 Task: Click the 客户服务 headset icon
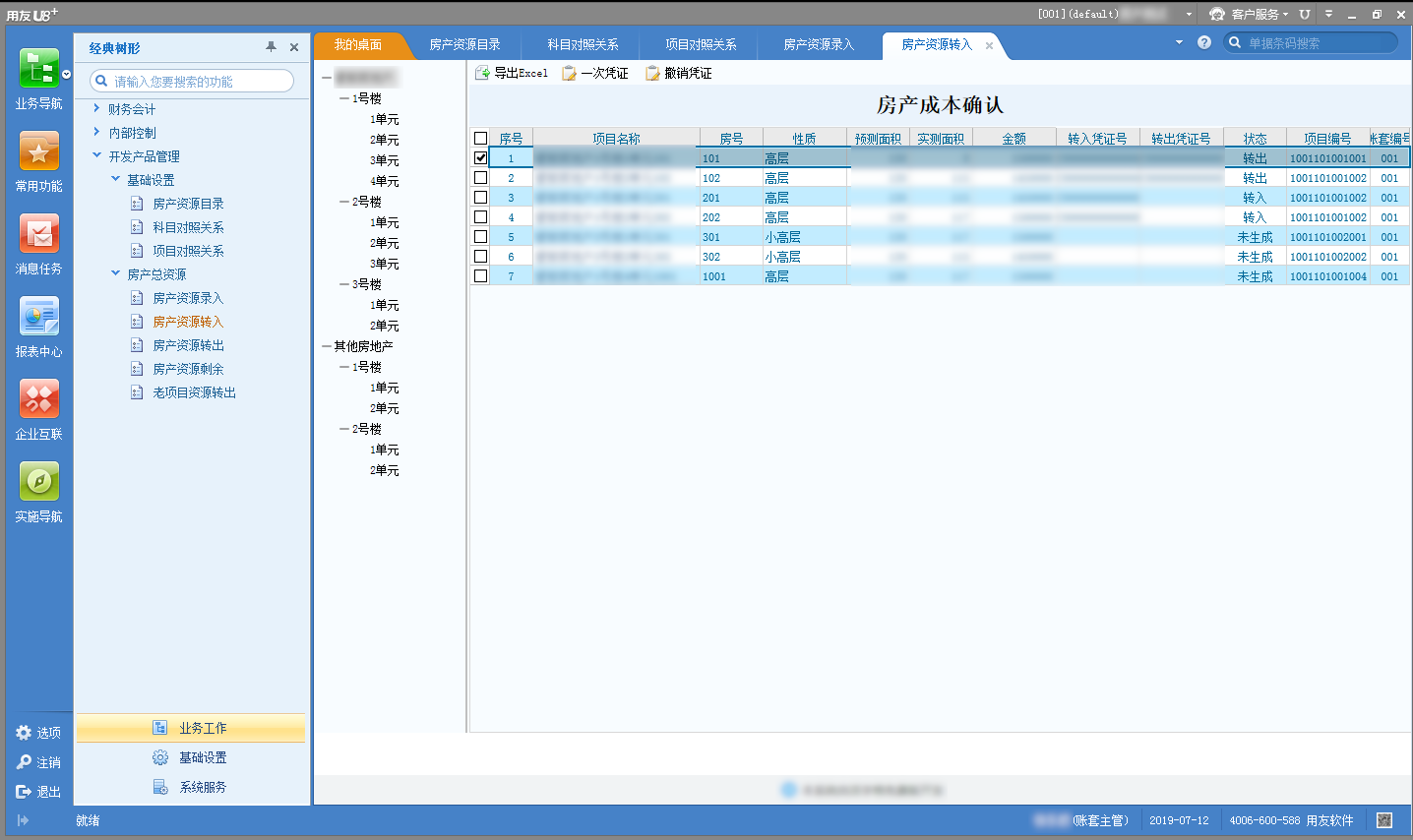point(1217,14)
